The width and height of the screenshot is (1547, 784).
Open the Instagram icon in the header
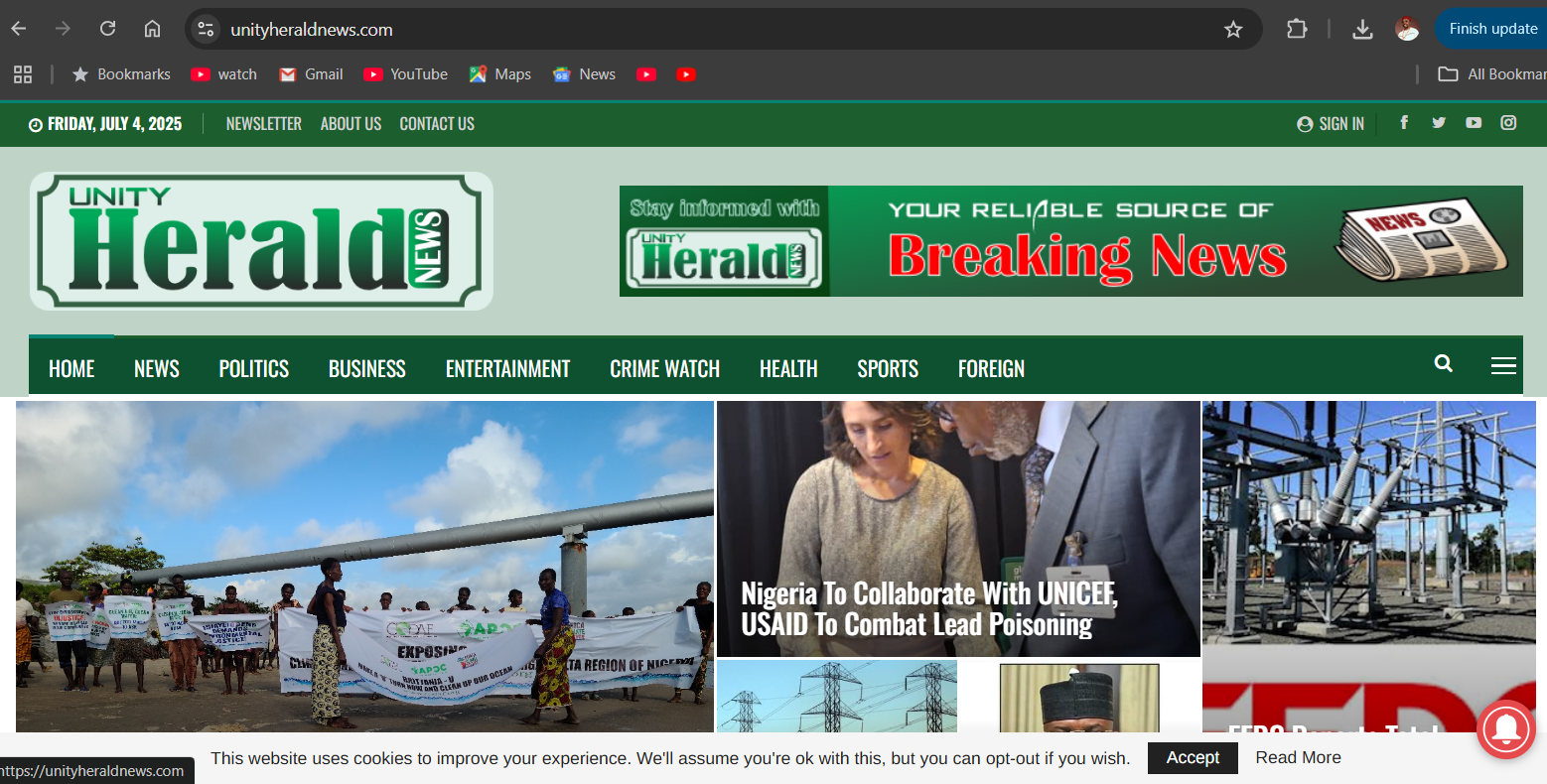coord(1508,122)
